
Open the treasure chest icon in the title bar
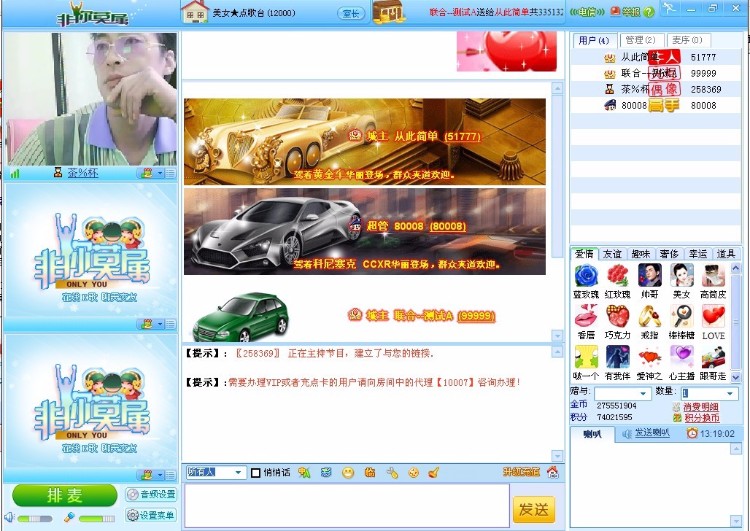[388, 11]
